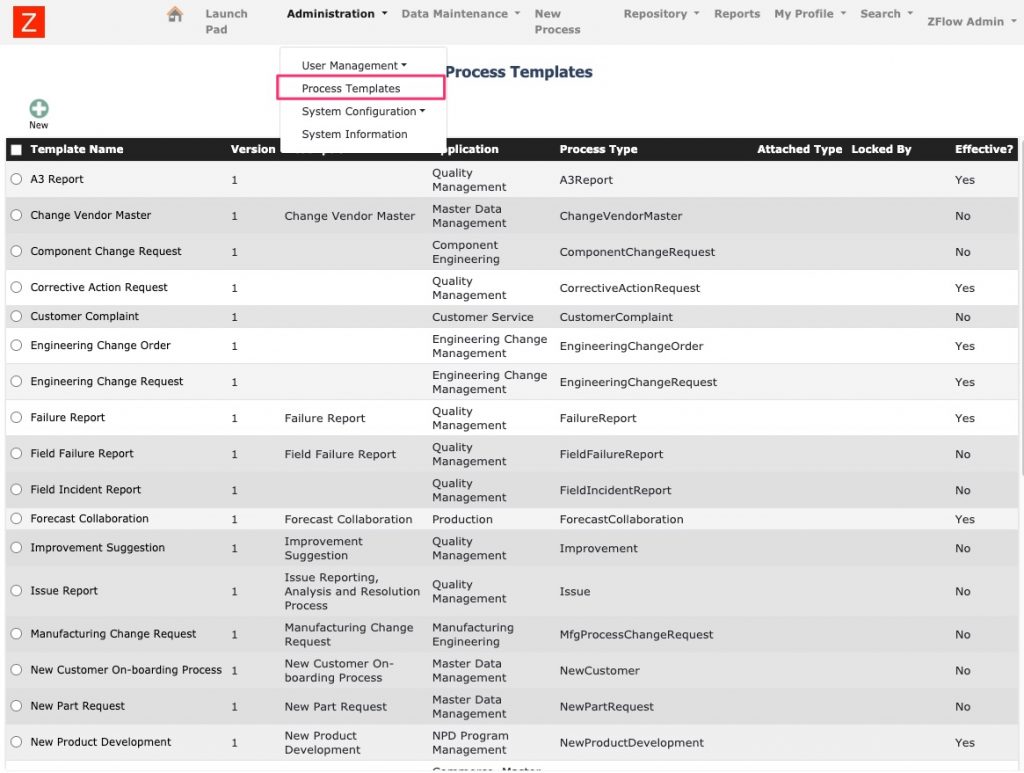Viewport: 1024px width, 773px height.
Task: Click the A3Report process type cell
Action: (x=586, y=180)
